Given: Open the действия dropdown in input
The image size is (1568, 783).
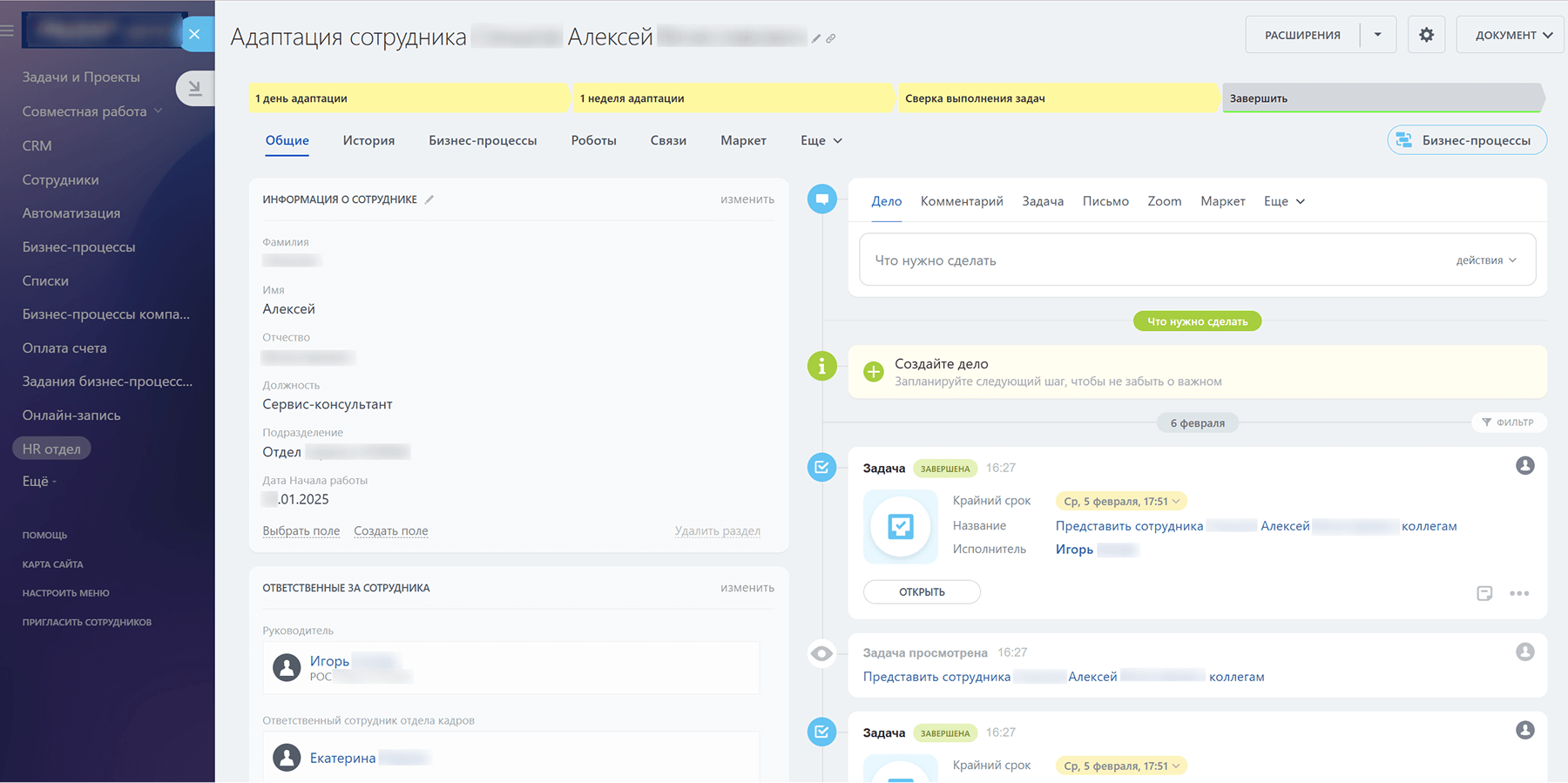Looking at the screenshot, I should tap(1486, 260).
